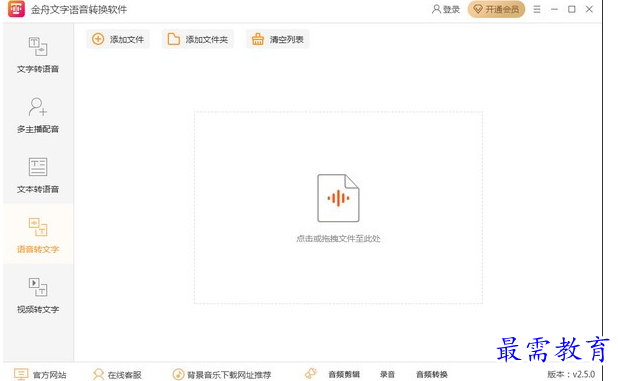Click the headset icon beside 在线客服
Screen dimensions: 618x381
pyautogui.click(x=98, y=374)
